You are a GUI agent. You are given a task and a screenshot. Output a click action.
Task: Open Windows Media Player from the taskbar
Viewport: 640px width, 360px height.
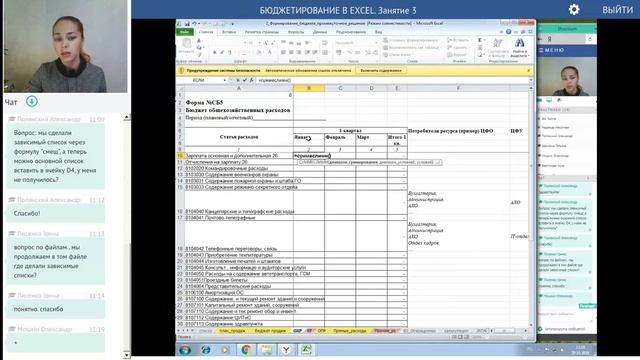[x=225, y=350]
